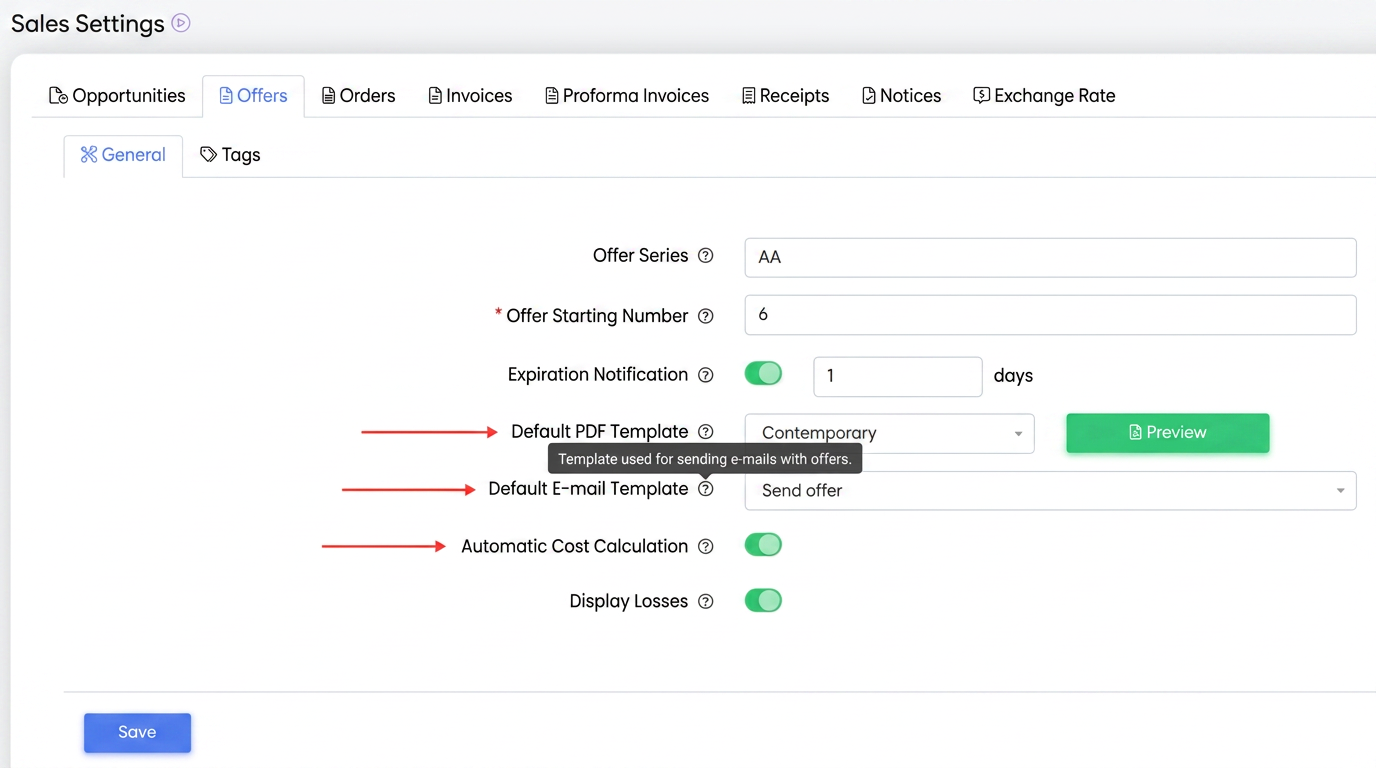Disable the Expiration Notification toggle
The height and width of the screenshot is (768, 1376).
pos(763,374)
